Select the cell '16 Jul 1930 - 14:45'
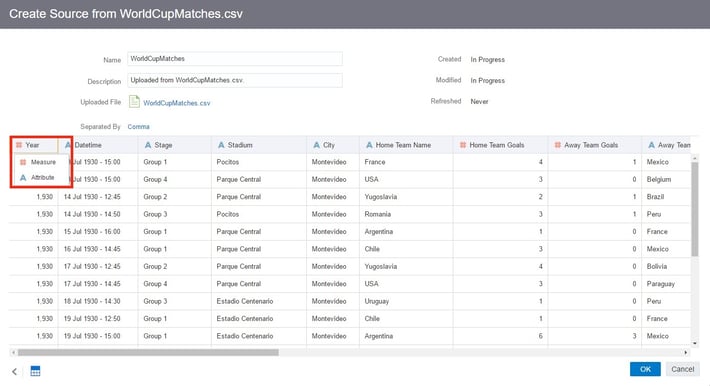 [98, 249]
